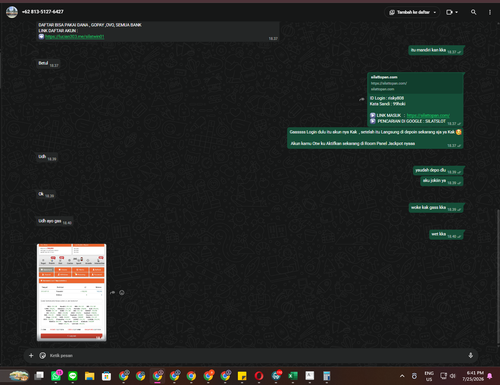Open Task View from the taskbar

[x=39, y=376]
